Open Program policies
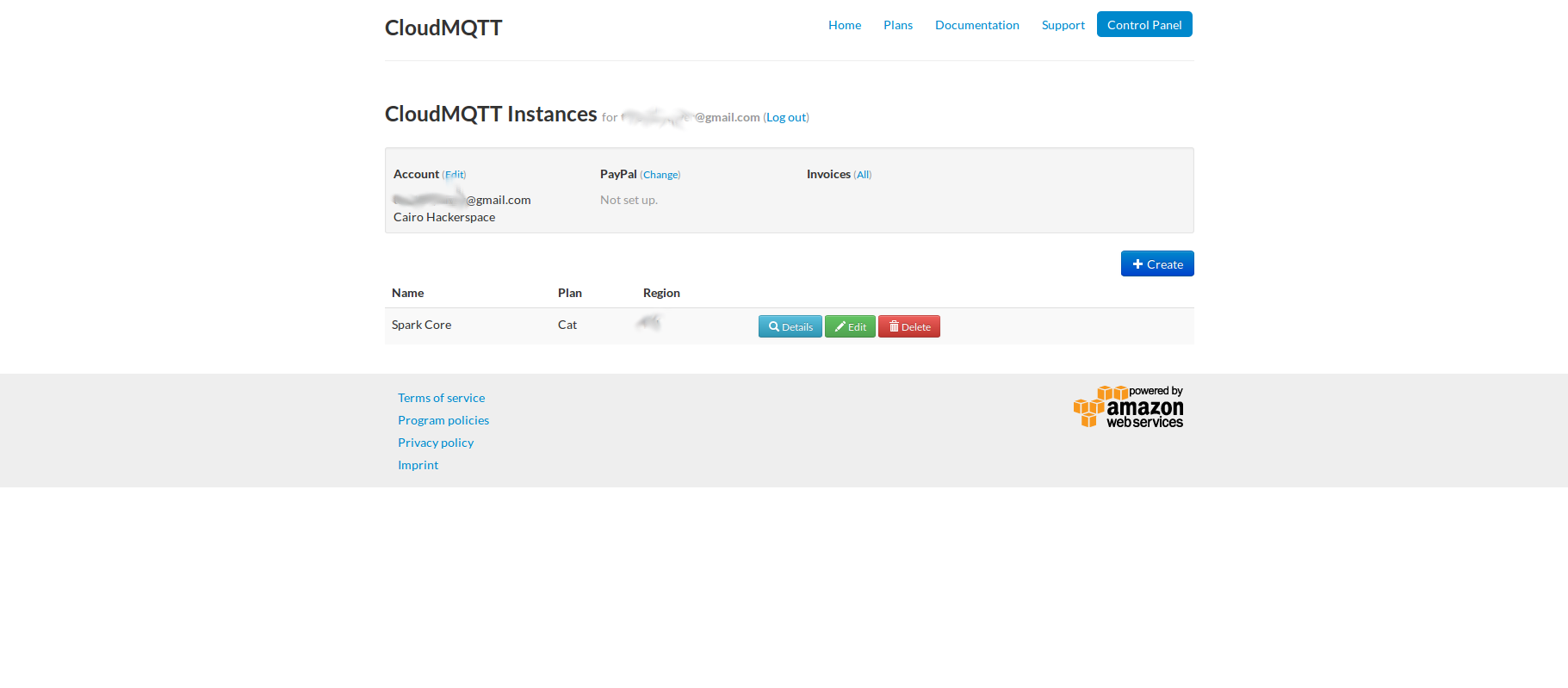 (443, 420)
